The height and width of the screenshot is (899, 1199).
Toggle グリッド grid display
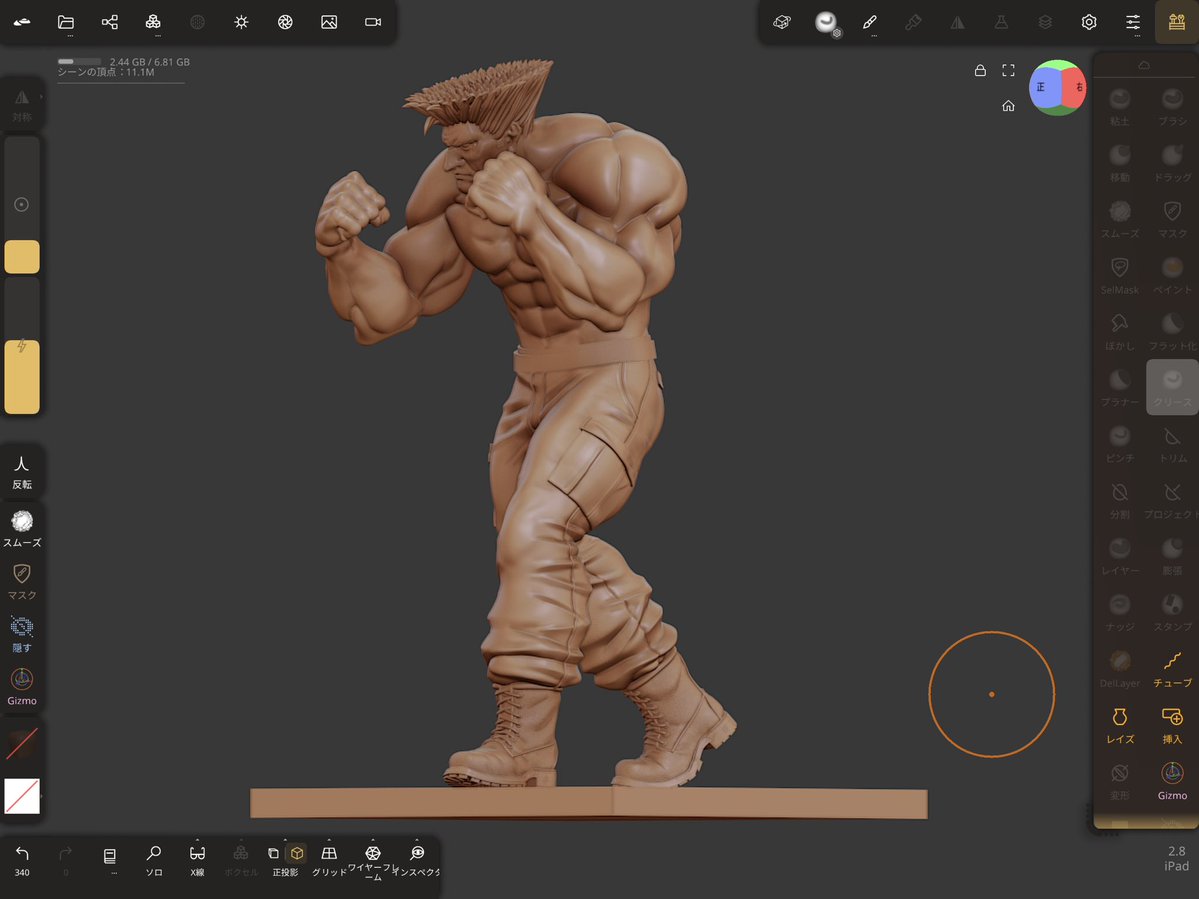[329, 860]
